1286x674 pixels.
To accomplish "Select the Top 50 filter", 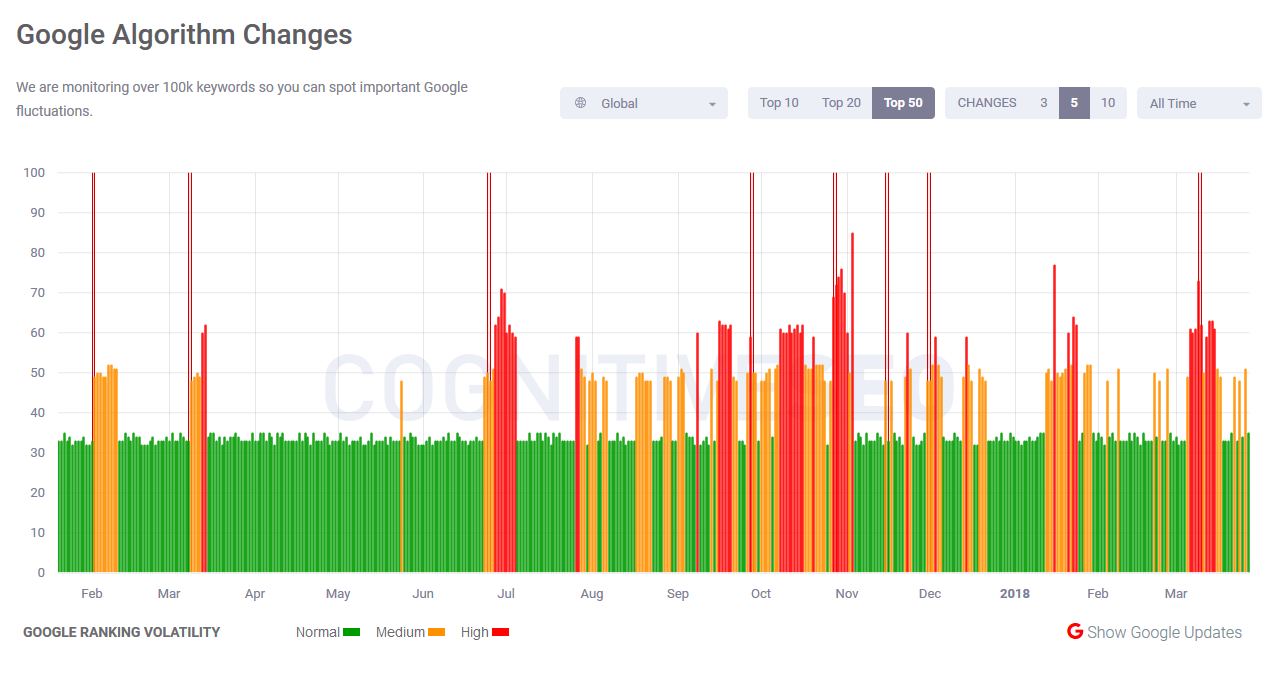I will (x=902, y=102).
